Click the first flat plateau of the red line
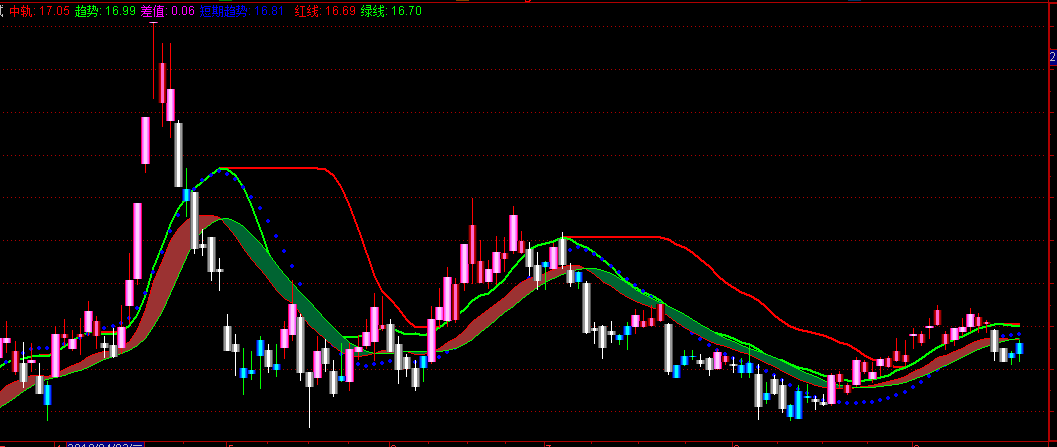The height and width of the screenshot is (447, 1057). (x=280, y=169)
